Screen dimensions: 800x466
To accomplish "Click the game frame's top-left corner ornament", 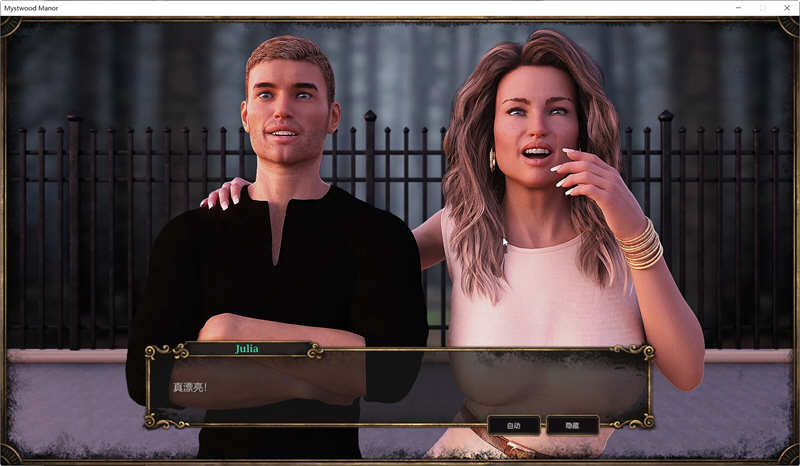I will tap(11, 26).
